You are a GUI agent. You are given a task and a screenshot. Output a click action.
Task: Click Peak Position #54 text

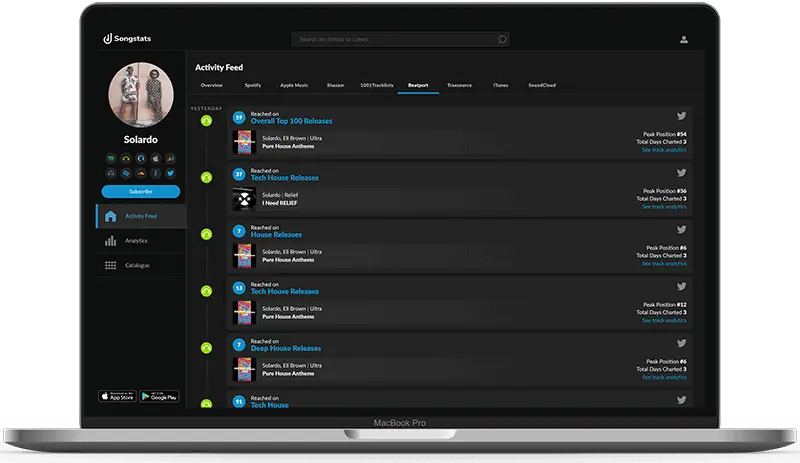click(x=664, y=134)
